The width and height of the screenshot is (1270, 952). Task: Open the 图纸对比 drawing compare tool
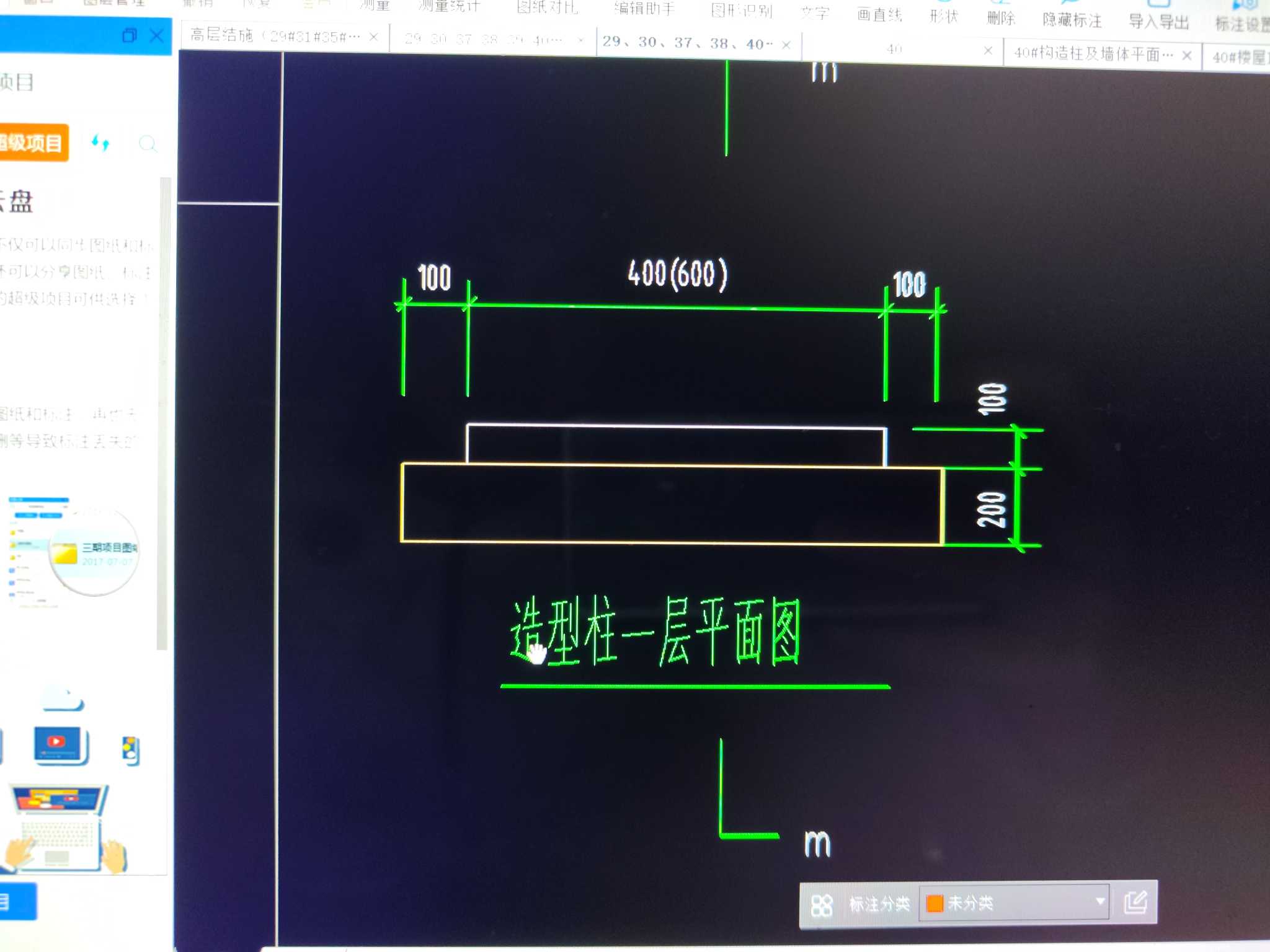(x=547, y=7)
